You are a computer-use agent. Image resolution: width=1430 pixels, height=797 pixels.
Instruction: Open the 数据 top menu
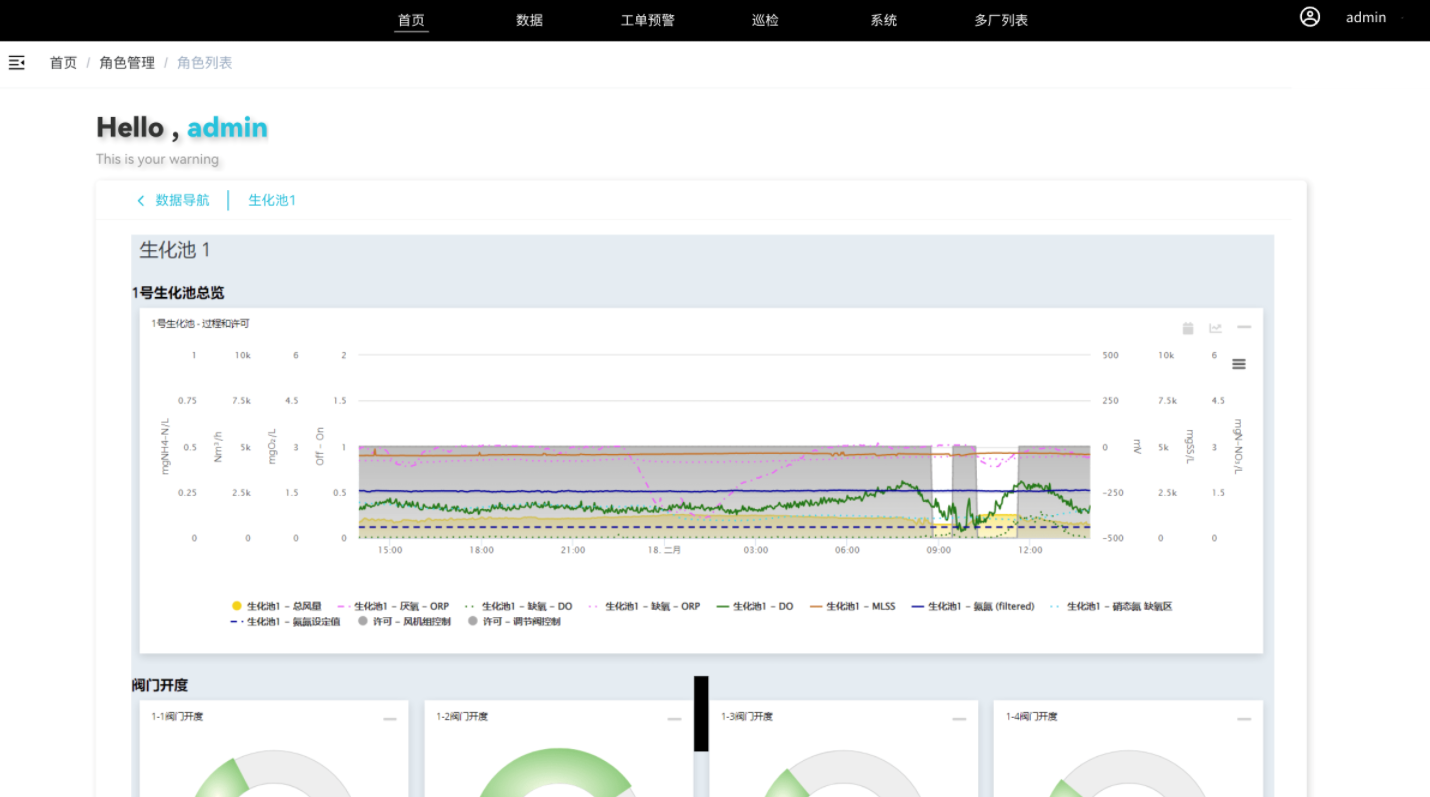[530, 20]
